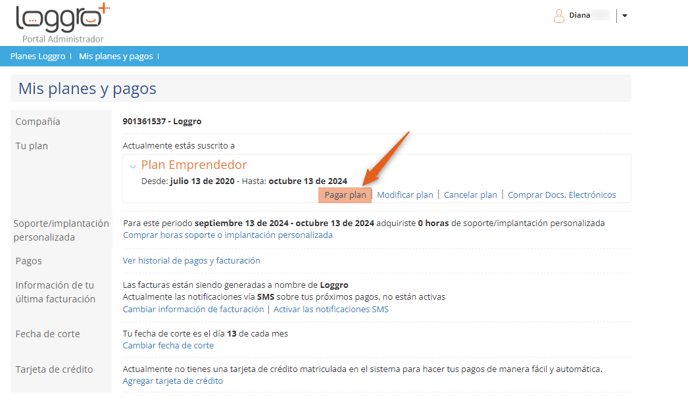Image resolution: width=688 pixels, height=399 pixels.
Task: Click the Pagar plan button
Action: [345, 195]
